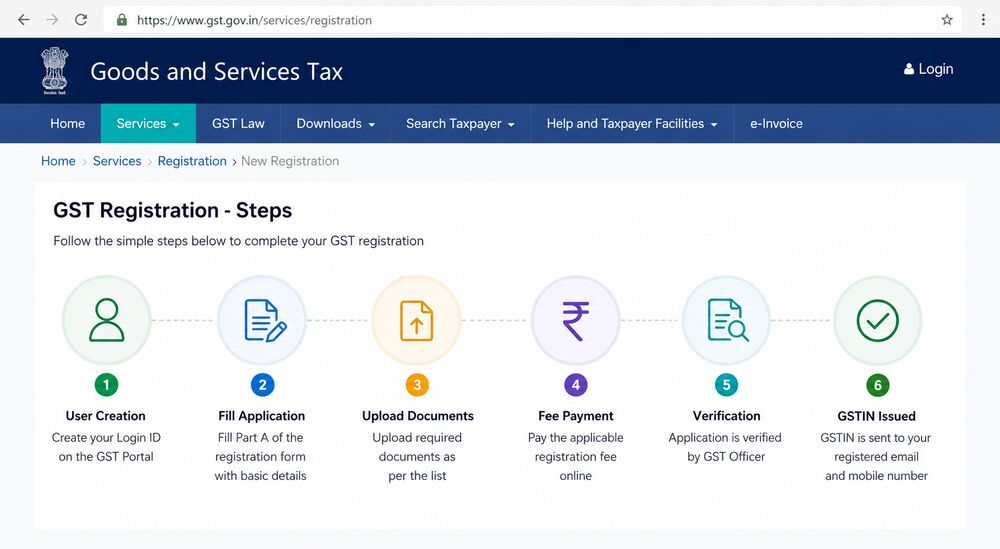Click the GSTIN Issued checkmark icon
Image resolution: width=1000 pixels, height=549 pixels.
pyautogui.click(x=878, y=321)
